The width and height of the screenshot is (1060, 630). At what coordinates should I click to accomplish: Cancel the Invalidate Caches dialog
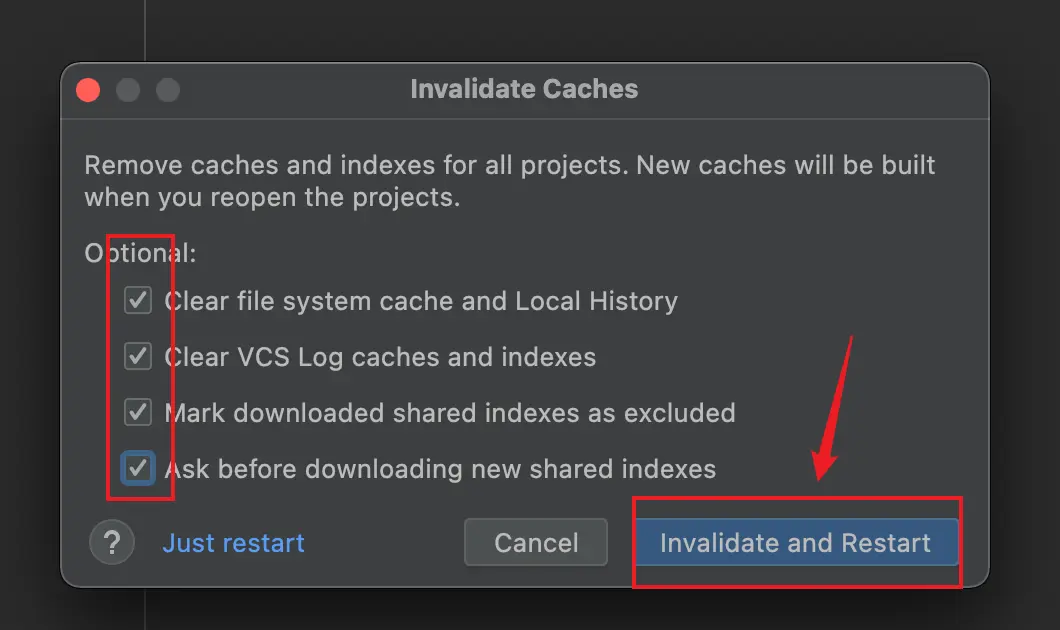pyautogui.click(x=536, y=543)
